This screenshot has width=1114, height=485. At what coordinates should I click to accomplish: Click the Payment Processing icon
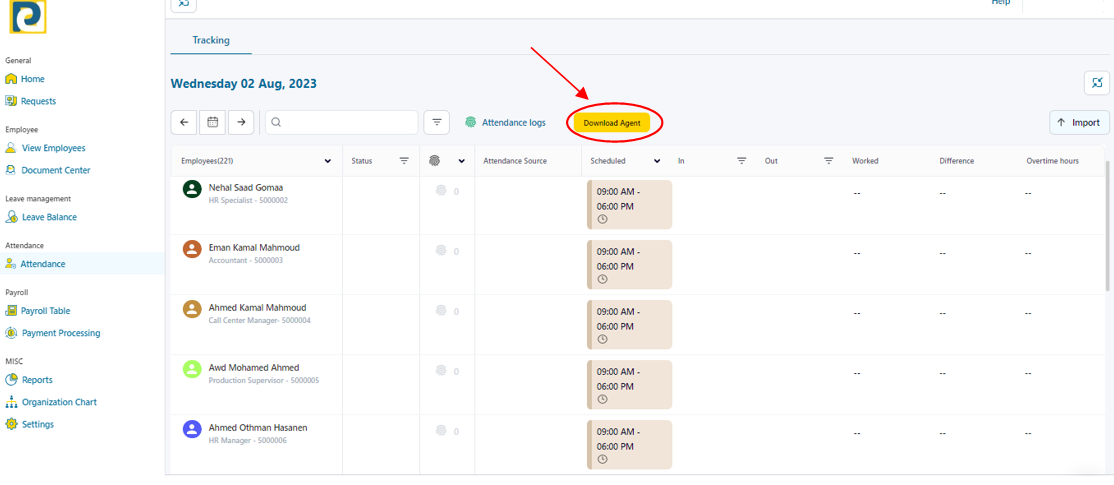tap(11, 333)
